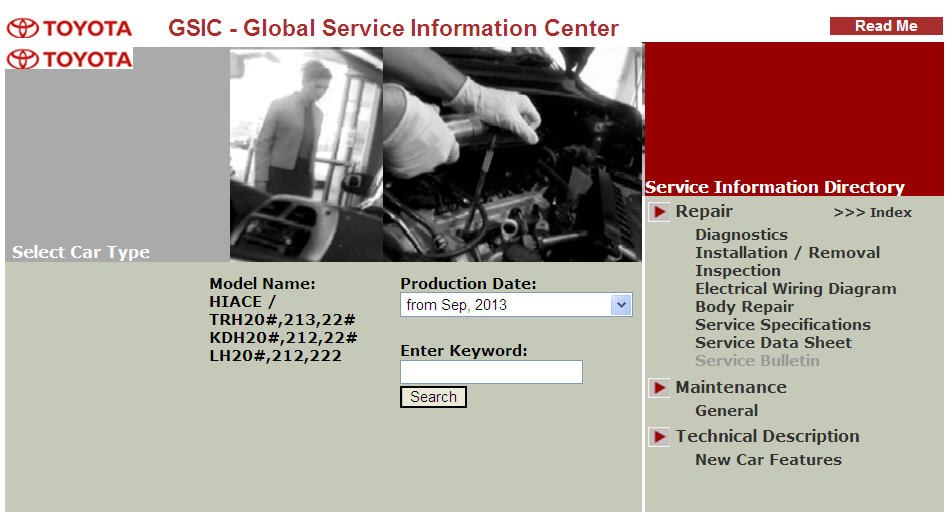This screenshot has width=951, height=517.
Task: Open the Diagnostics link
Action: point(741,235)
